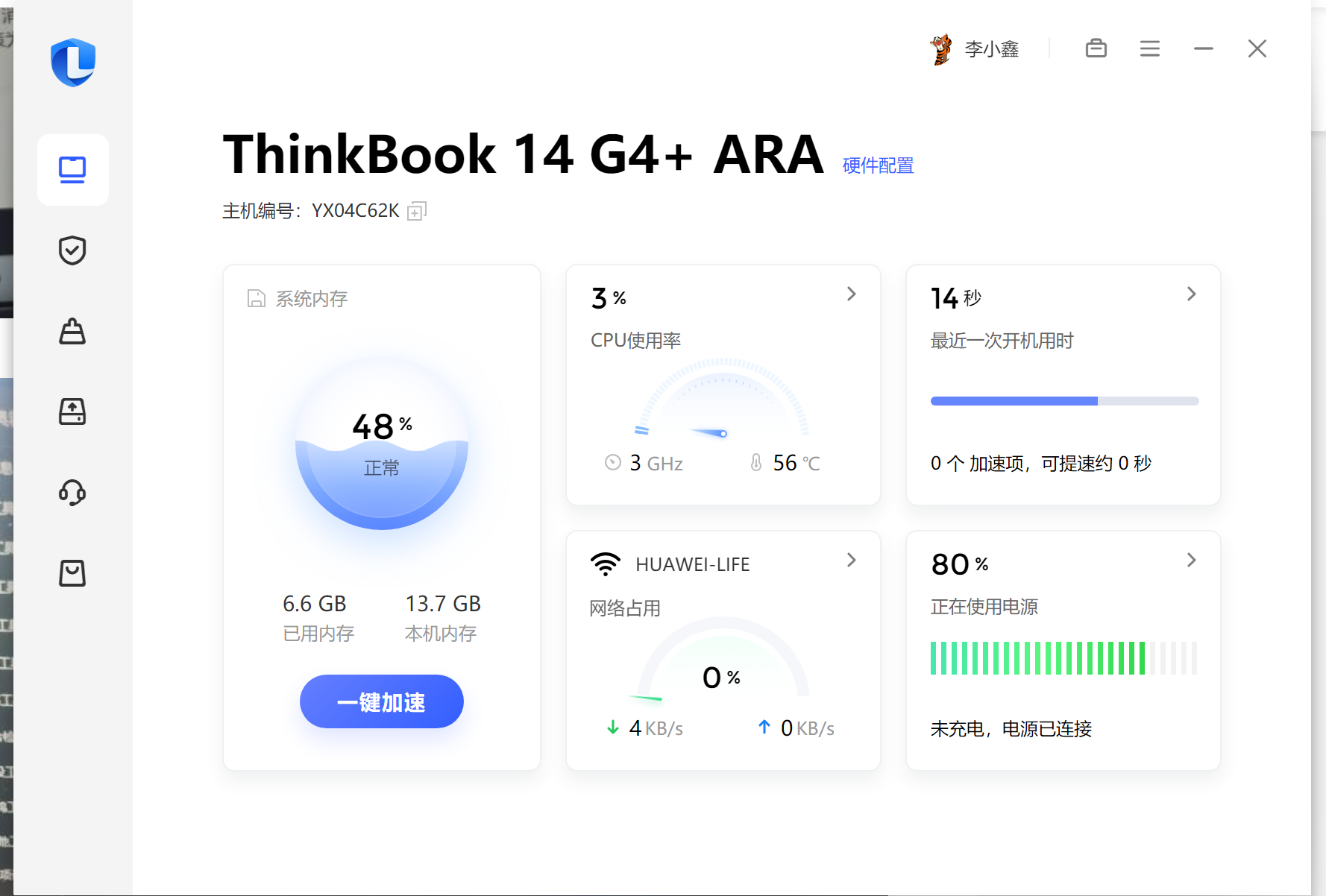Open the shopping bag store icon

tap(72, 573)
